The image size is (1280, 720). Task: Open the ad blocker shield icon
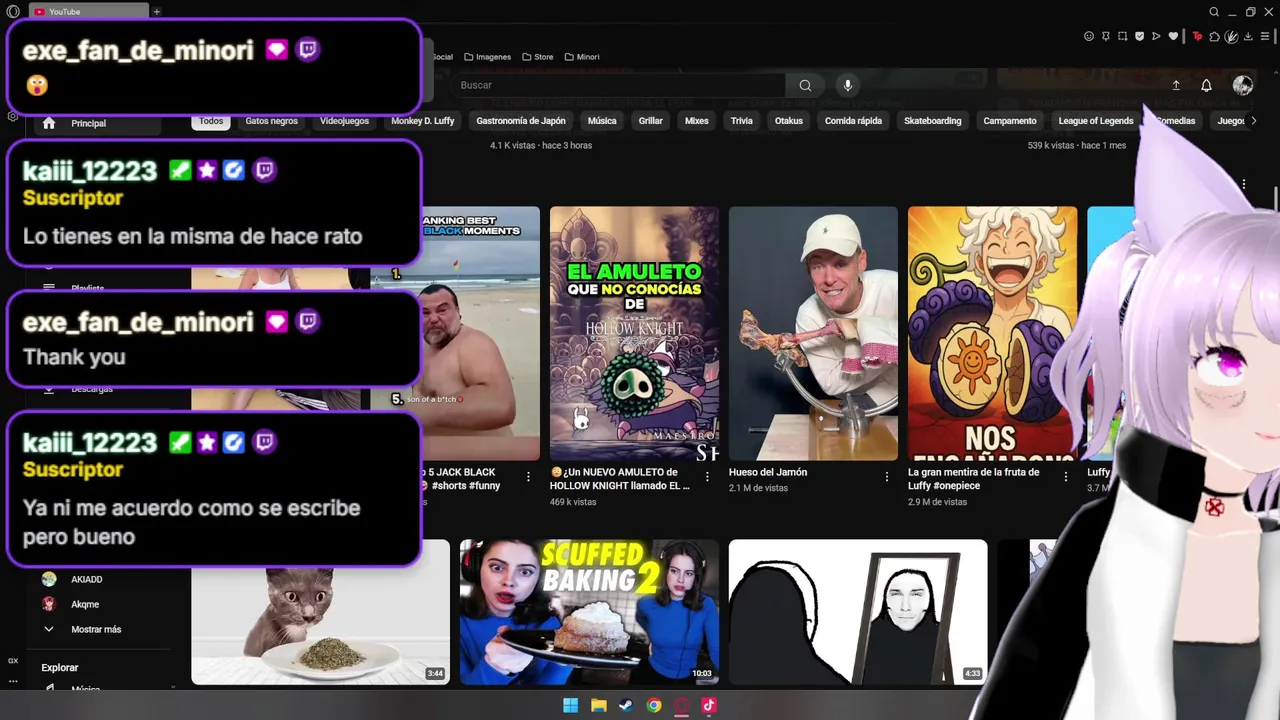[x=1139, y=36]
